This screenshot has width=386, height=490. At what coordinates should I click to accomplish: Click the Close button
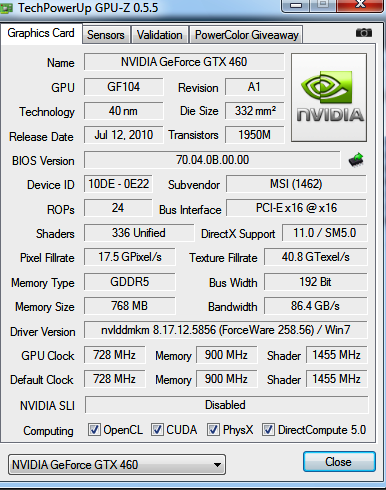(x=339, y=462)
